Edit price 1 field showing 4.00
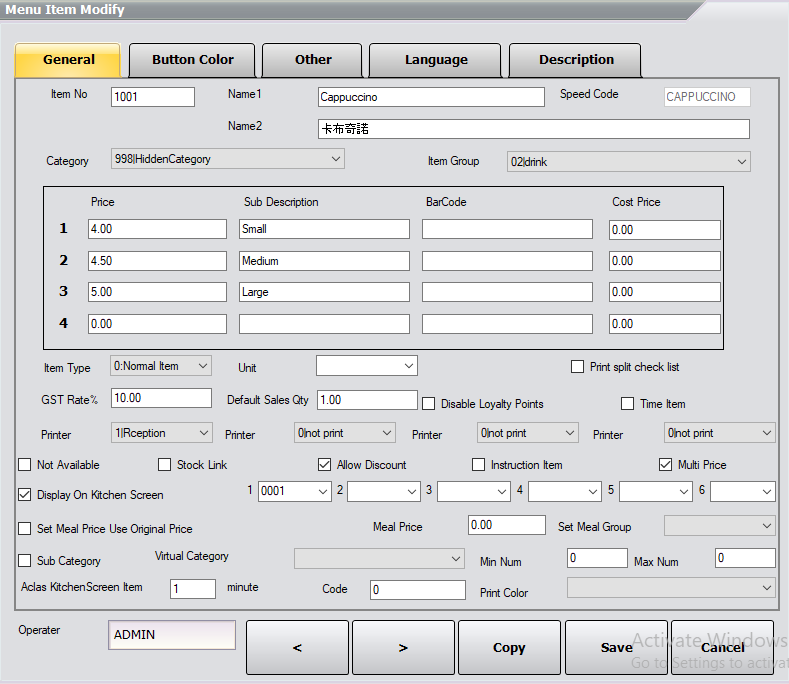The image size is (789, 684). tap(157, 229)
